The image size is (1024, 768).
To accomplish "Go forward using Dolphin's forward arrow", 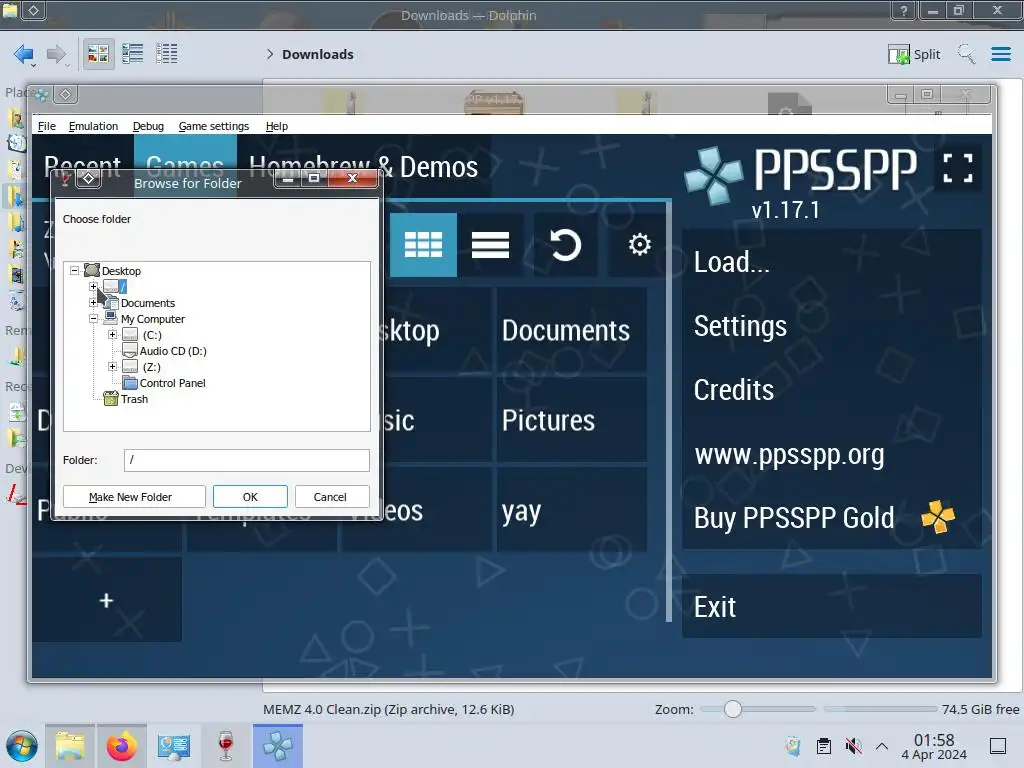I will (56, 54).
